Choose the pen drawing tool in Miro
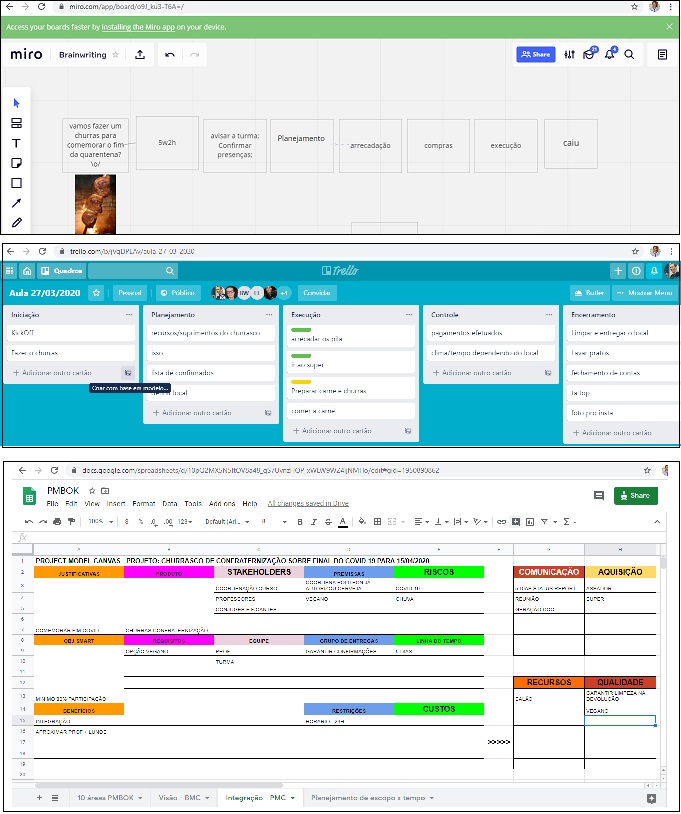Image resolution: width=681 pixels, height=814 pixels. point(16,222)
